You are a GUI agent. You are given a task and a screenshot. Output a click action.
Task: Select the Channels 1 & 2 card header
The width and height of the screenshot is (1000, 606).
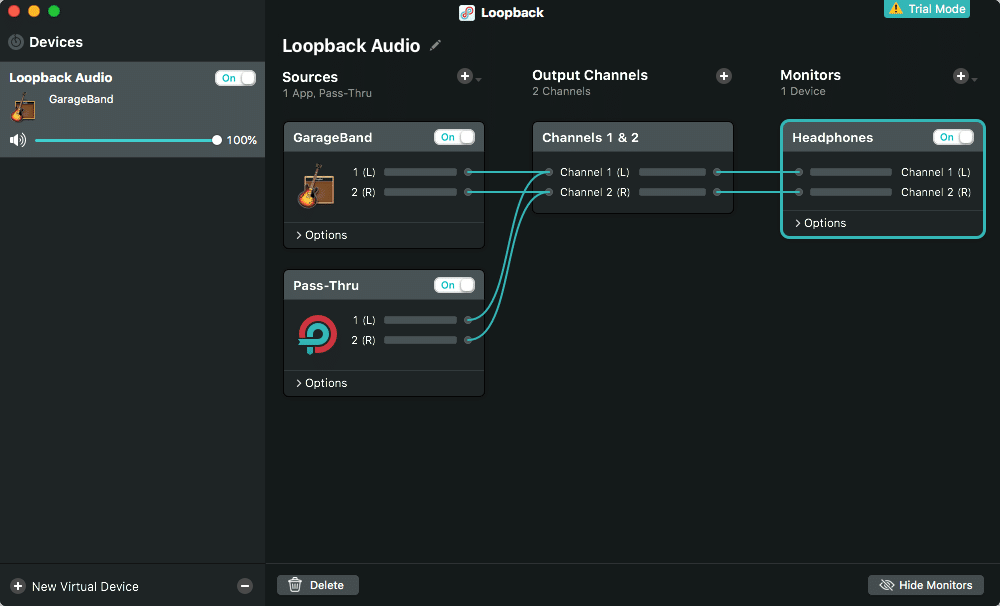[633, 137]
